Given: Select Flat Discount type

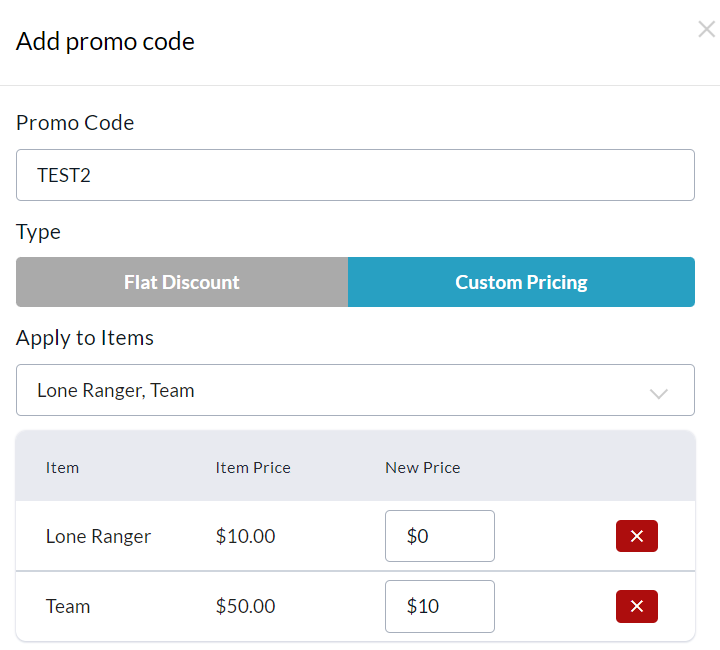Looking at the screenshot, I should 182,282.
